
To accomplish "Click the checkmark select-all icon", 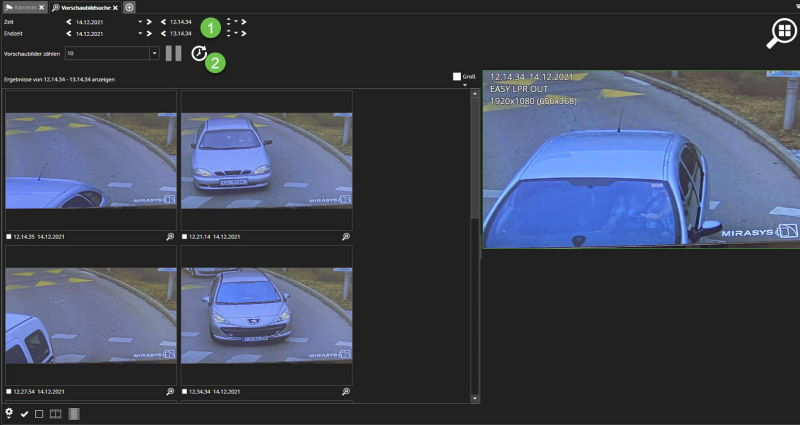I will [x=24, y=413].
